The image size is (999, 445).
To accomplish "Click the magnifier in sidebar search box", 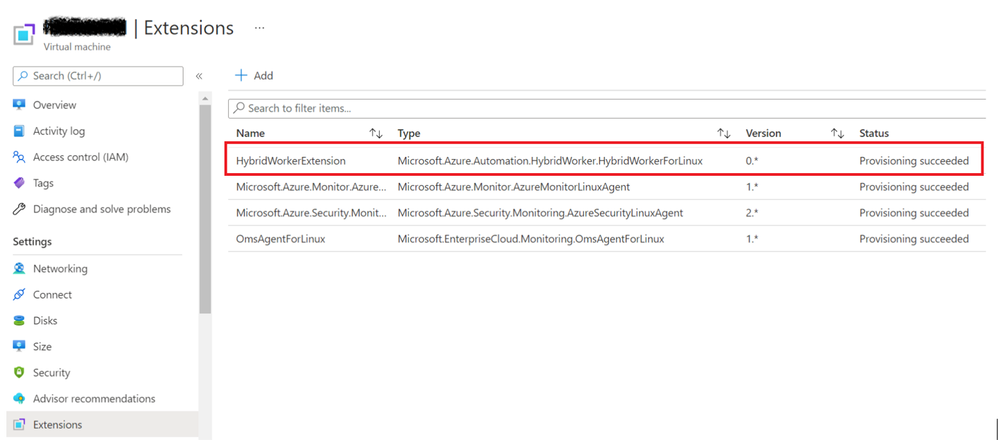I will coord(23,76).
